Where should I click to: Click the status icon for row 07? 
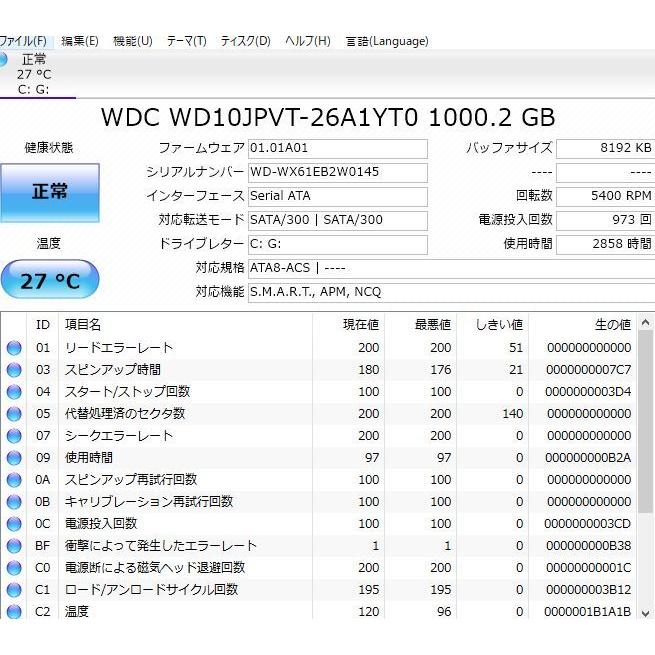14,436
